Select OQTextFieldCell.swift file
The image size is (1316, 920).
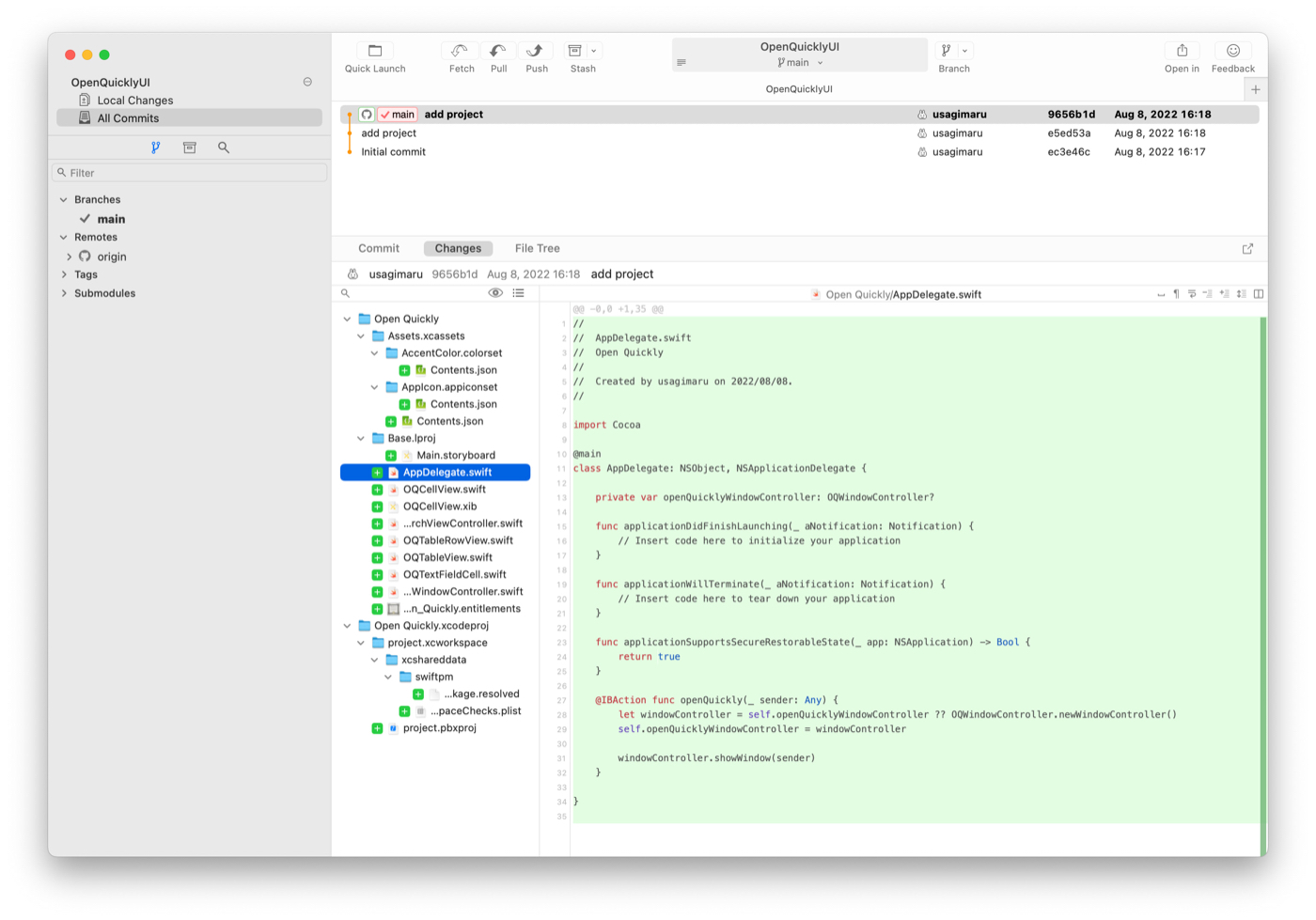coord(454,575)
